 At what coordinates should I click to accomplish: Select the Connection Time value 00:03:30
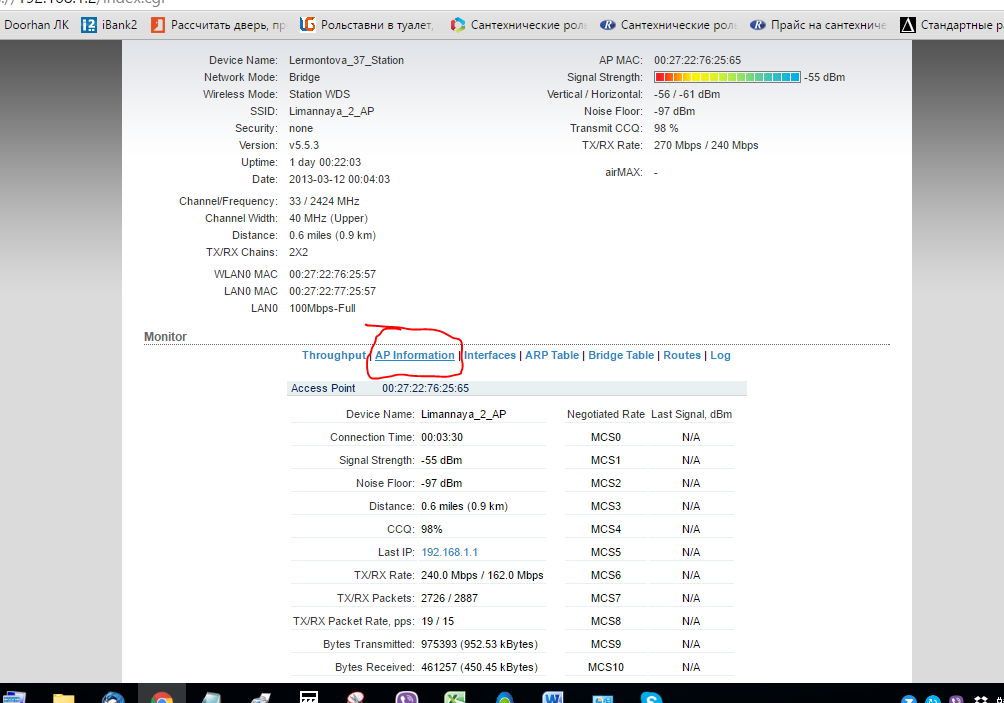[442, 437]
